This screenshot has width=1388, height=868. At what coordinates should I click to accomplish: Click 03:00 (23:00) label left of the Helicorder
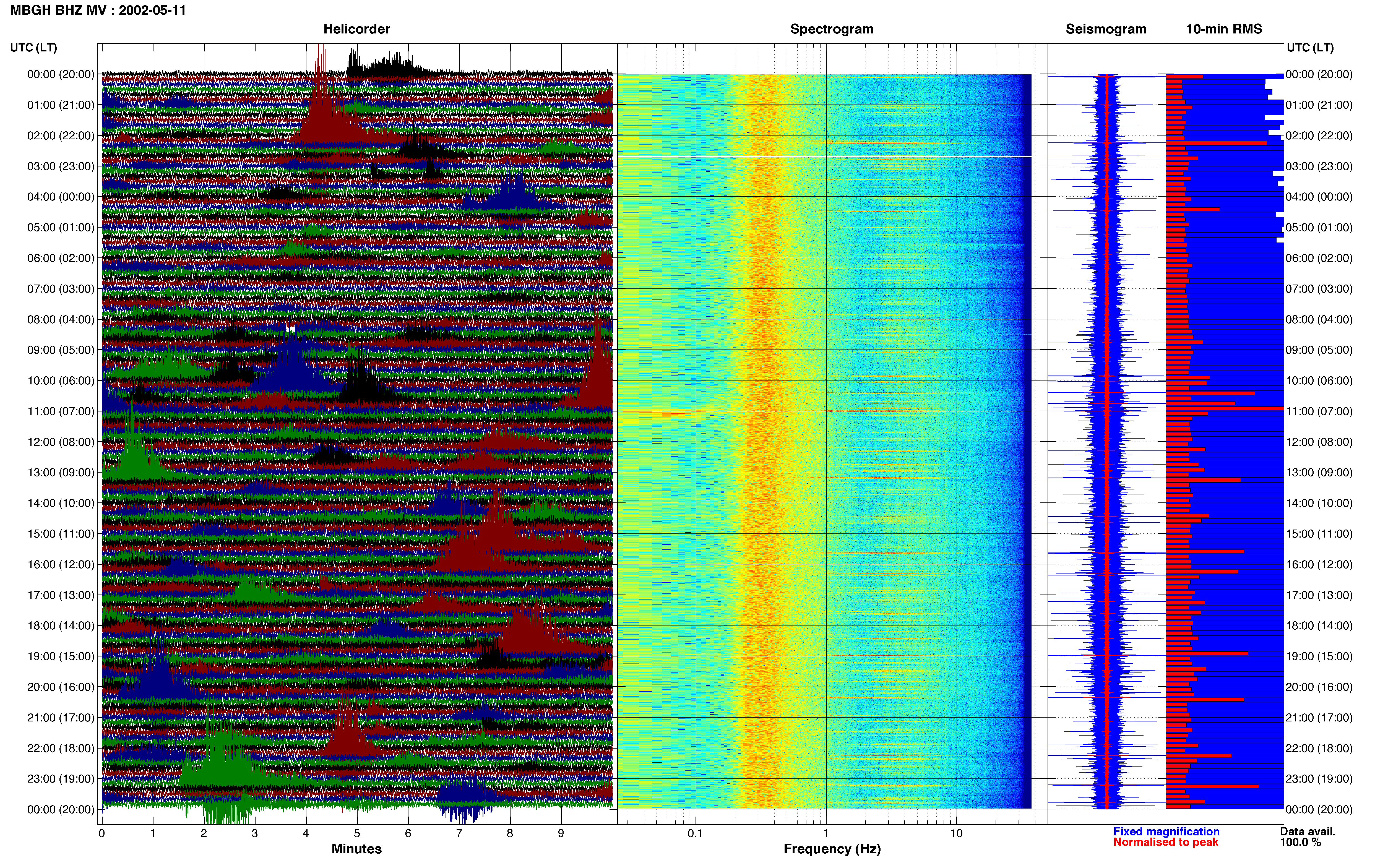pyautogui.click(x=61, y=166)
